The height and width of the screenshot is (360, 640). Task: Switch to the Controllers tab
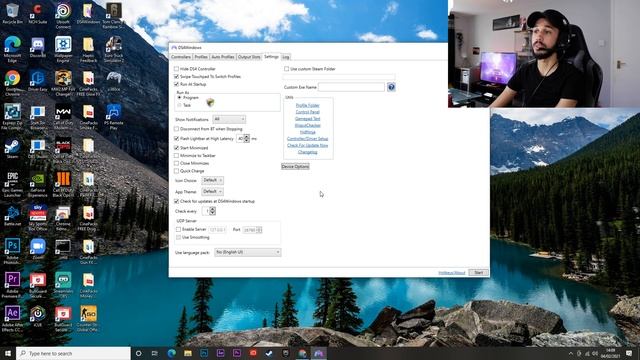pos(181,57)
